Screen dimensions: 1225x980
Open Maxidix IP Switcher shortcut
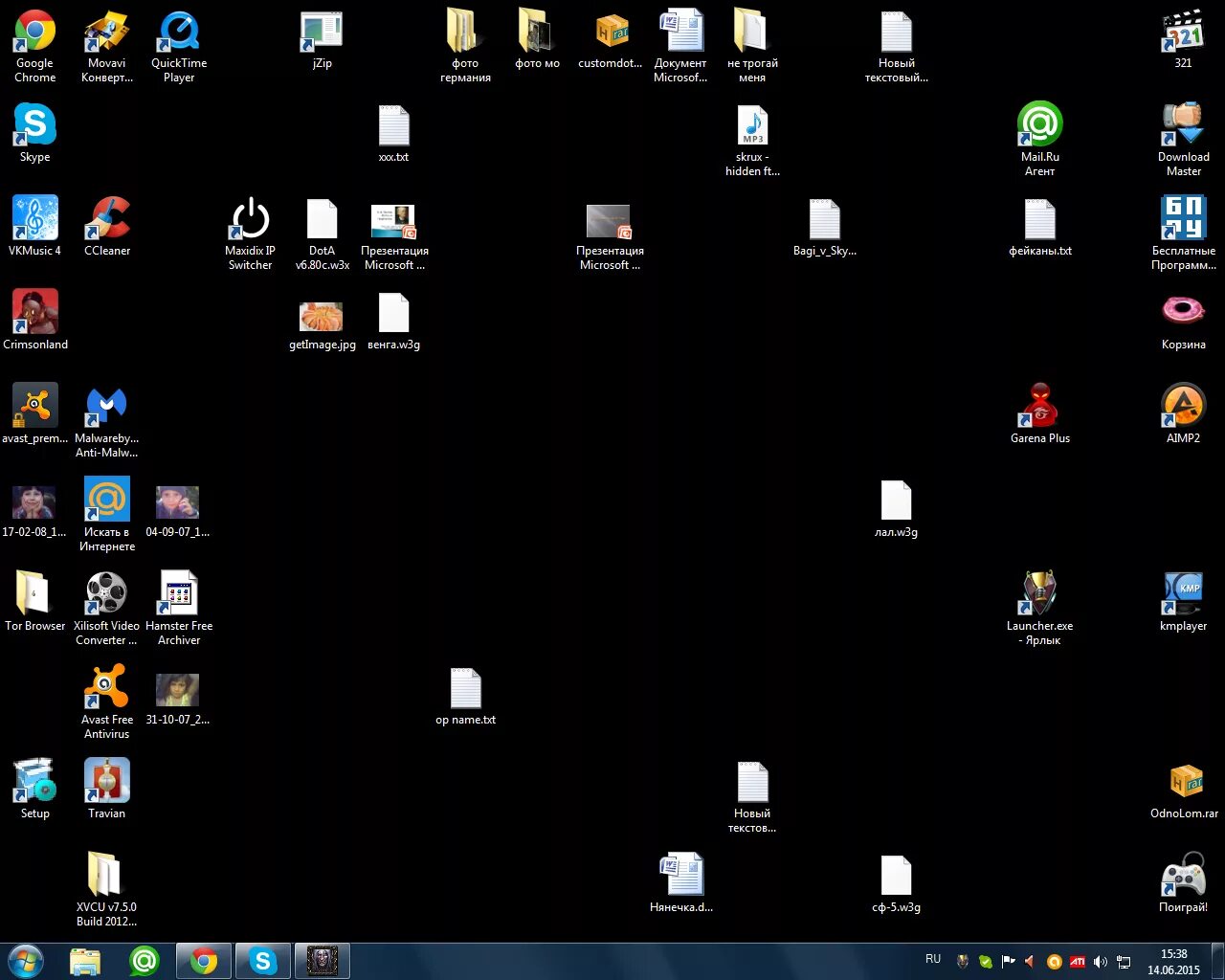click(251, 234)
